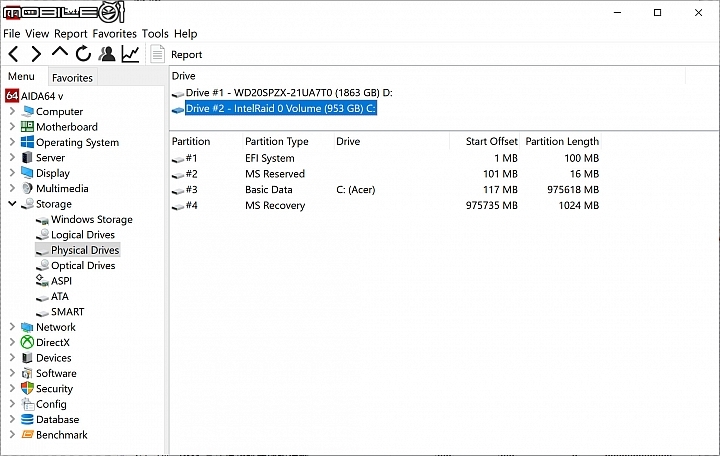
Task: Click the Partition Length column header
Action: 562,141
